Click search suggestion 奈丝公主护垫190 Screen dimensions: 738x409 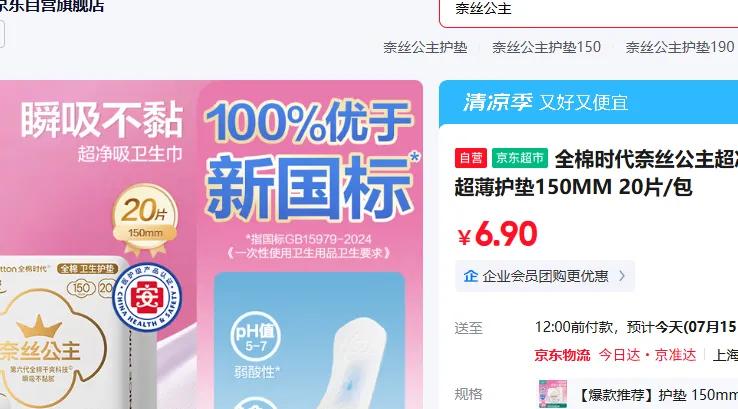[680, 47]
